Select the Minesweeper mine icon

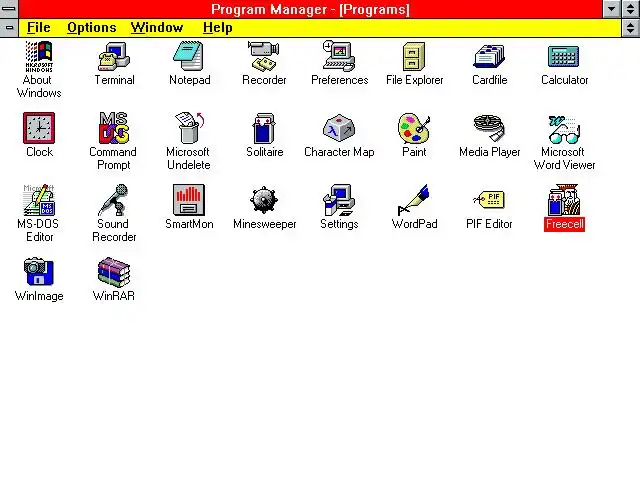(264, 200)
